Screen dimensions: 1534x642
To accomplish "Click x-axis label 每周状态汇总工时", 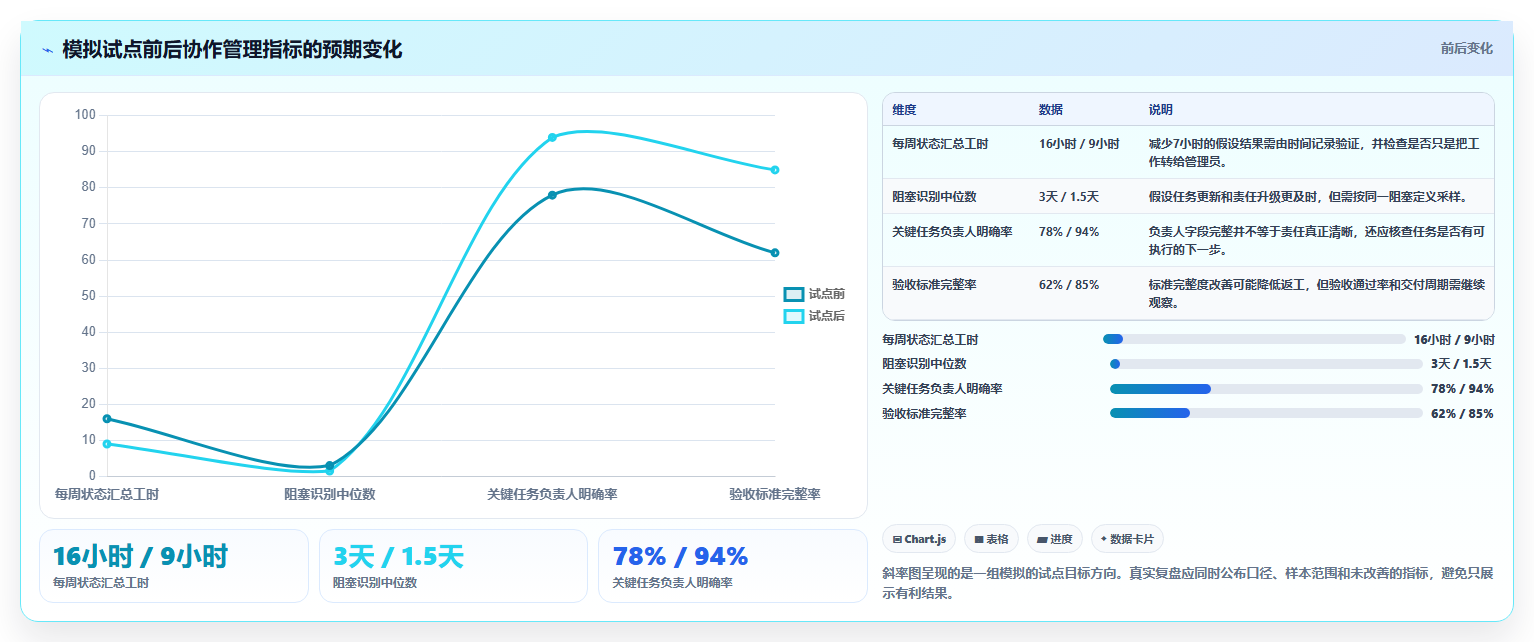I will [x=107, y=494].
